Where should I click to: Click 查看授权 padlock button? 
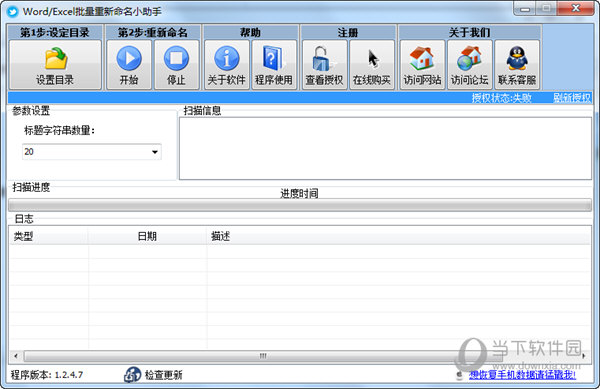tap(324, 65)
